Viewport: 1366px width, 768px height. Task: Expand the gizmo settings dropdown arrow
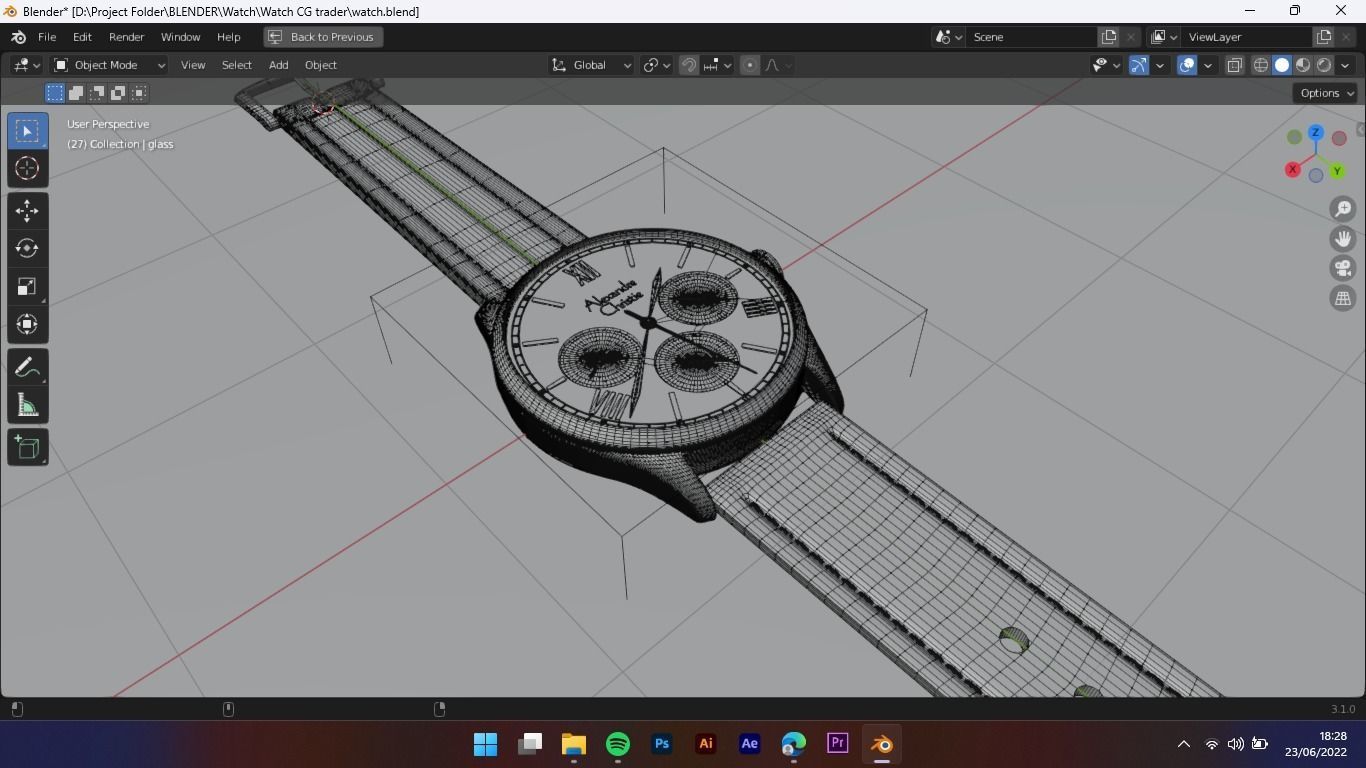click(x=1160, y=65)
